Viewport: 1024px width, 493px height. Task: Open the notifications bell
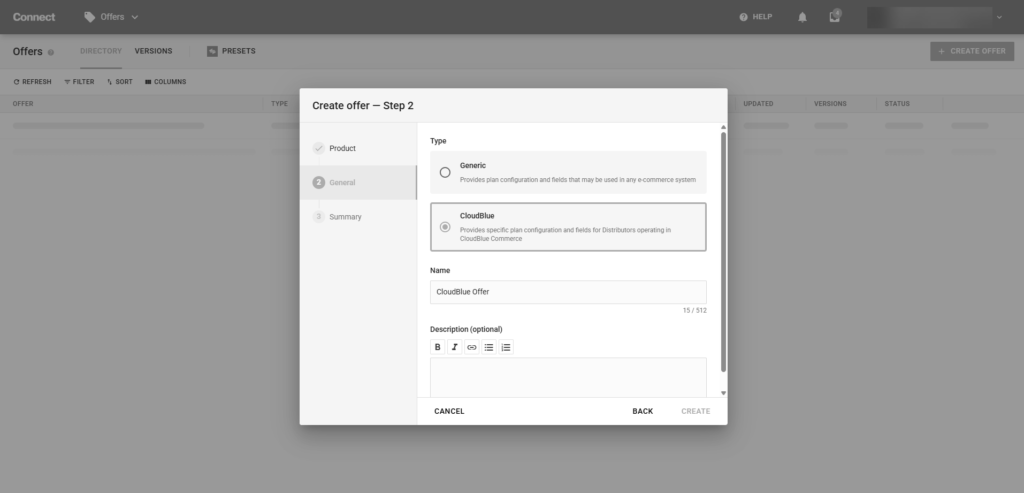(x=803, y=17)
